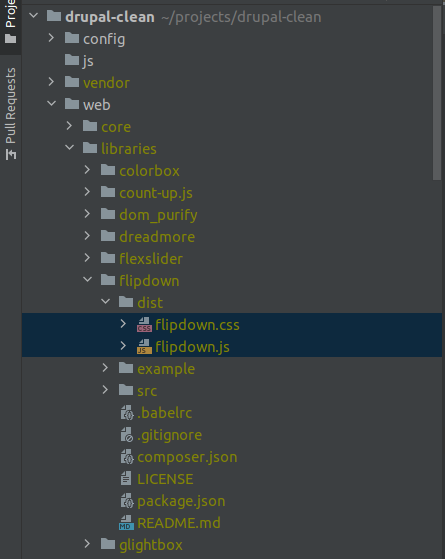
Task: Click the .gitignore file icon
Action: [x=127, y=435]
